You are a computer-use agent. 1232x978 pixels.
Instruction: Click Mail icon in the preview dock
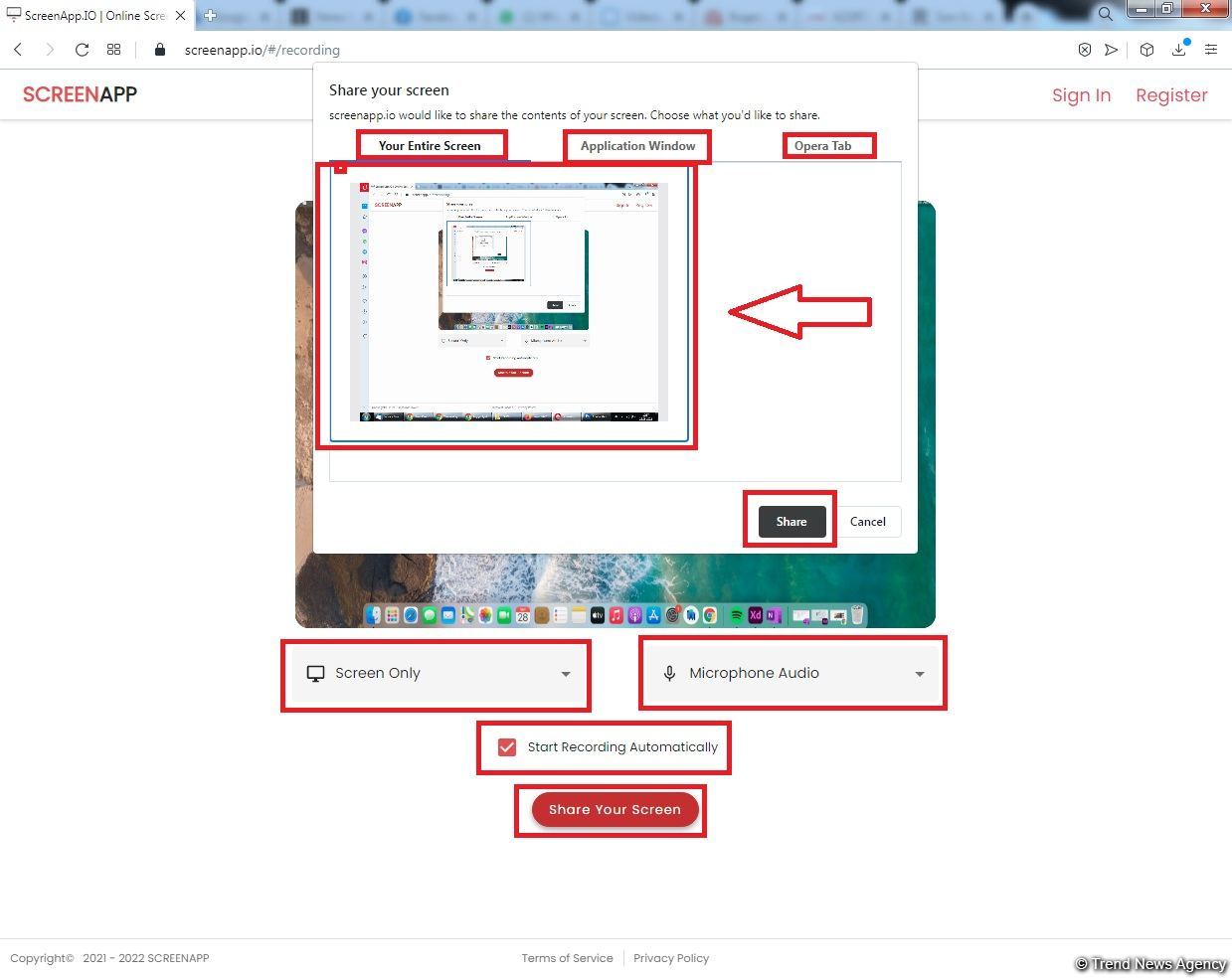(x=448, y=615)
